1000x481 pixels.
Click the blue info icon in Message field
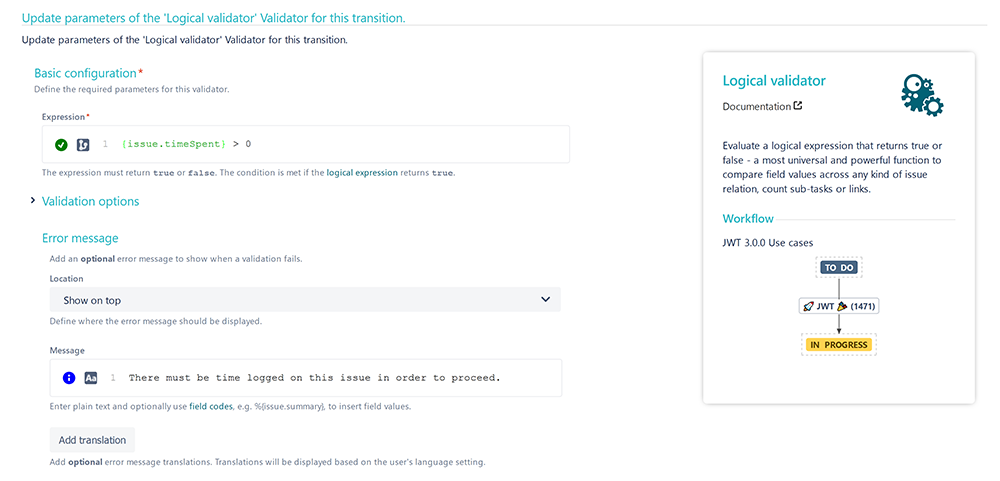[x=69, y=378]
